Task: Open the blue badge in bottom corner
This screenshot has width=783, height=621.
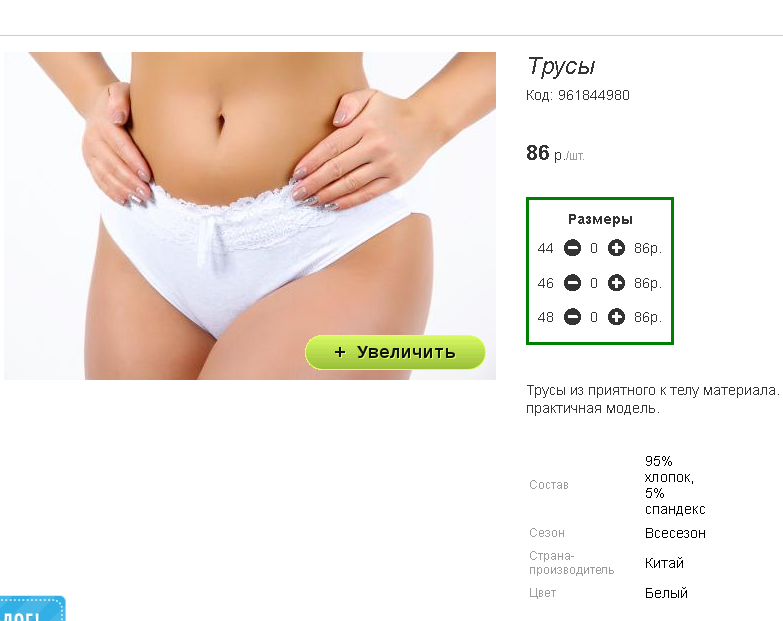Action: point(32,609)
